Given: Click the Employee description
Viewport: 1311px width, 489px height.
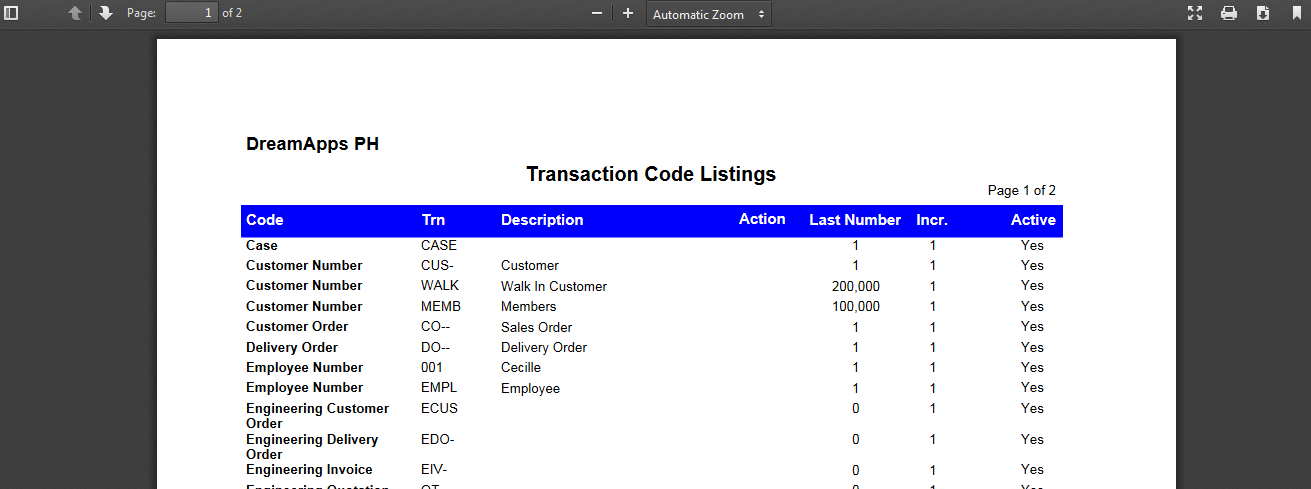Looking at the screenshot, I should pos(530,388).
